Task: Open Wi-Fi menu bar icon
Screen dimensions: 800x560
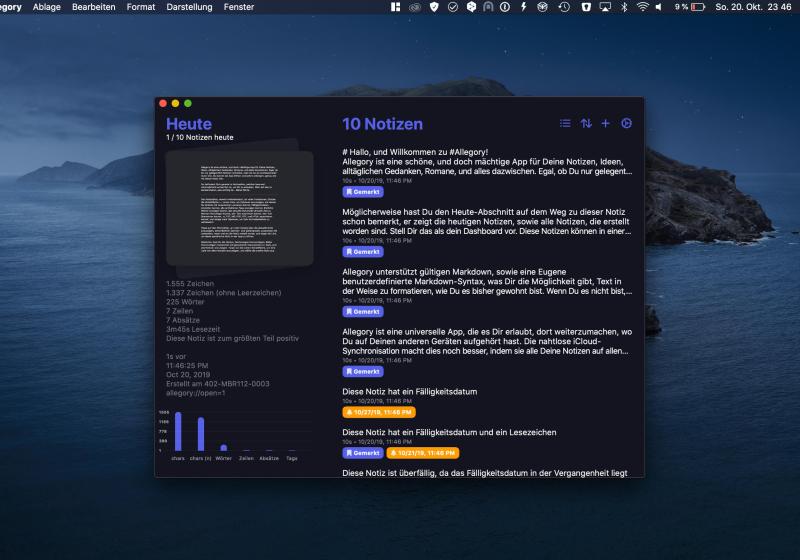Action: (x=642, y=7)
